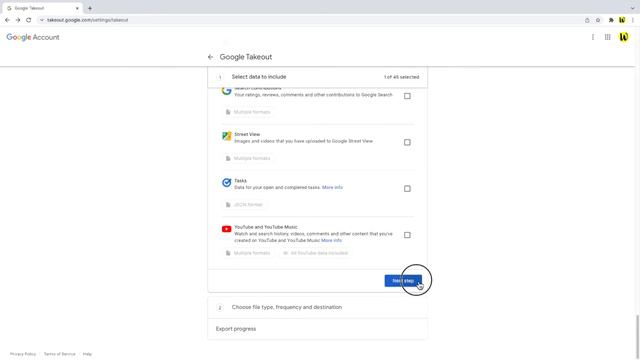Open the Help footer link

[x=87, y=354]
